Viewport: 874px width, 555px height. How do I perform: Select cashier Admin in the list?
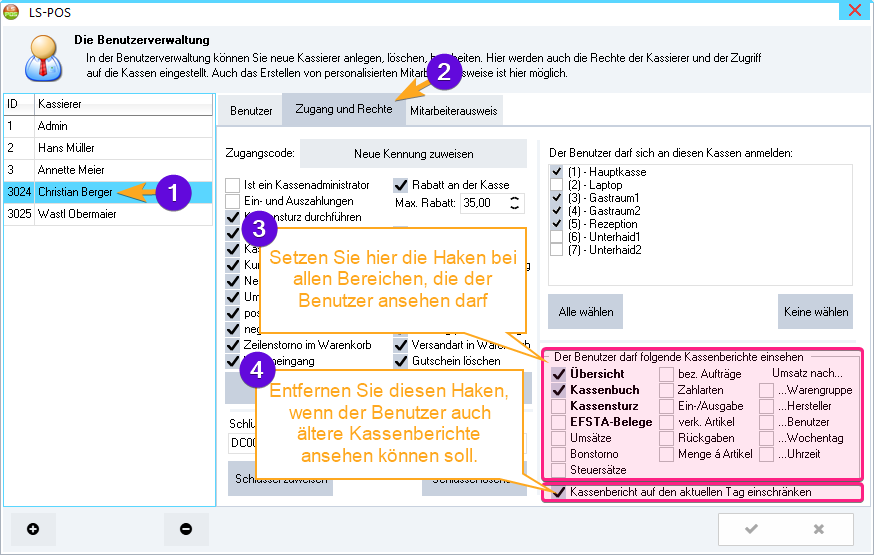[109, 126]
